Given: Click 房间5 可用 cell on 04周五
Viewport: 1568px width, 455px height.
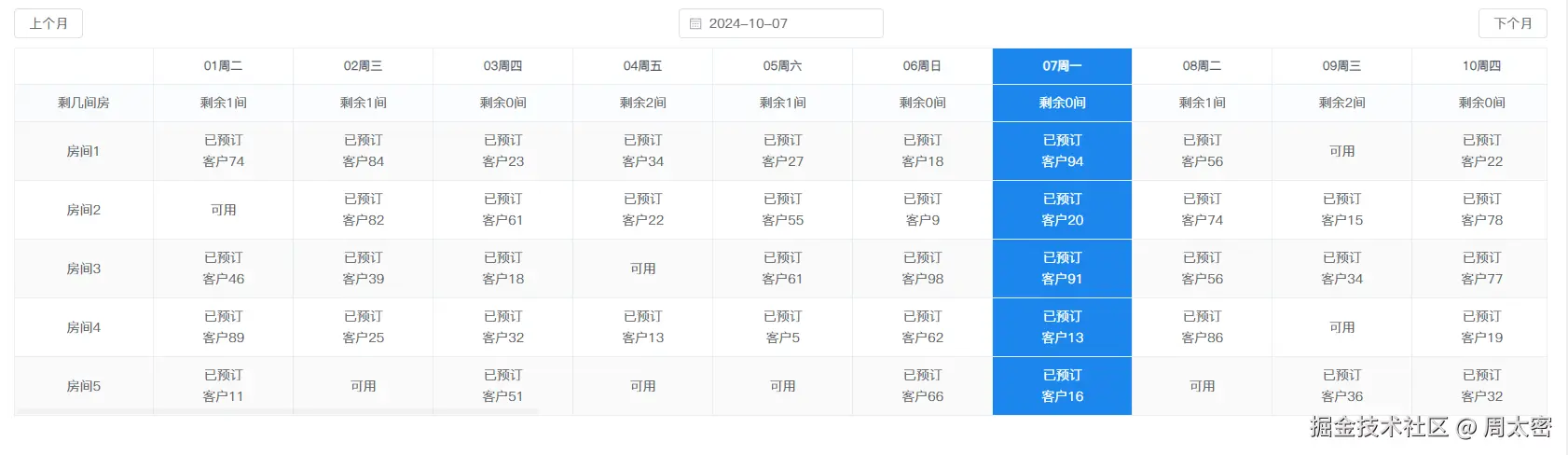Looking at the screenshot, I should pos(643,386).
